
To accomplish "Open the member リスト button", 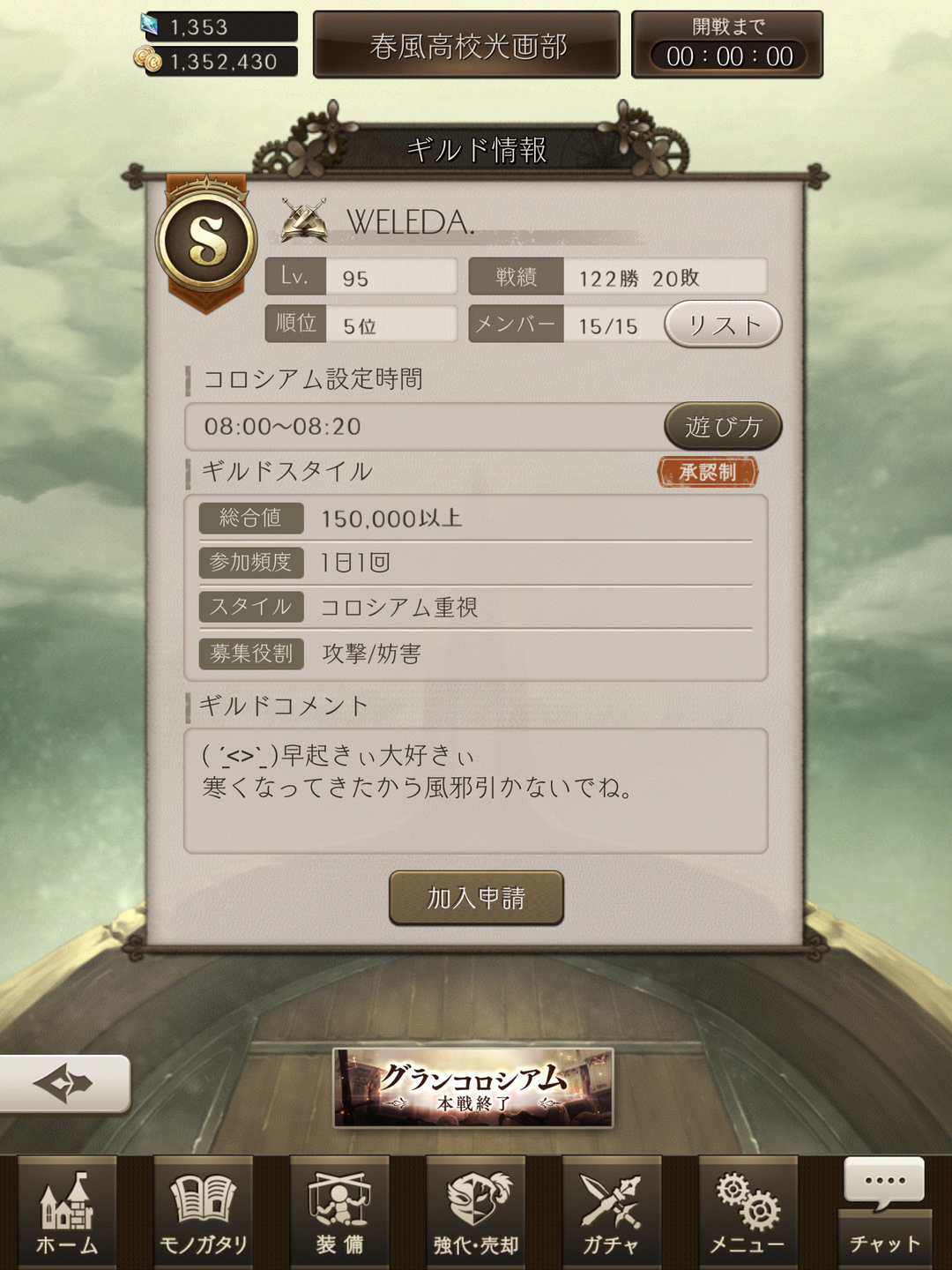I will [x=723, y=325].
